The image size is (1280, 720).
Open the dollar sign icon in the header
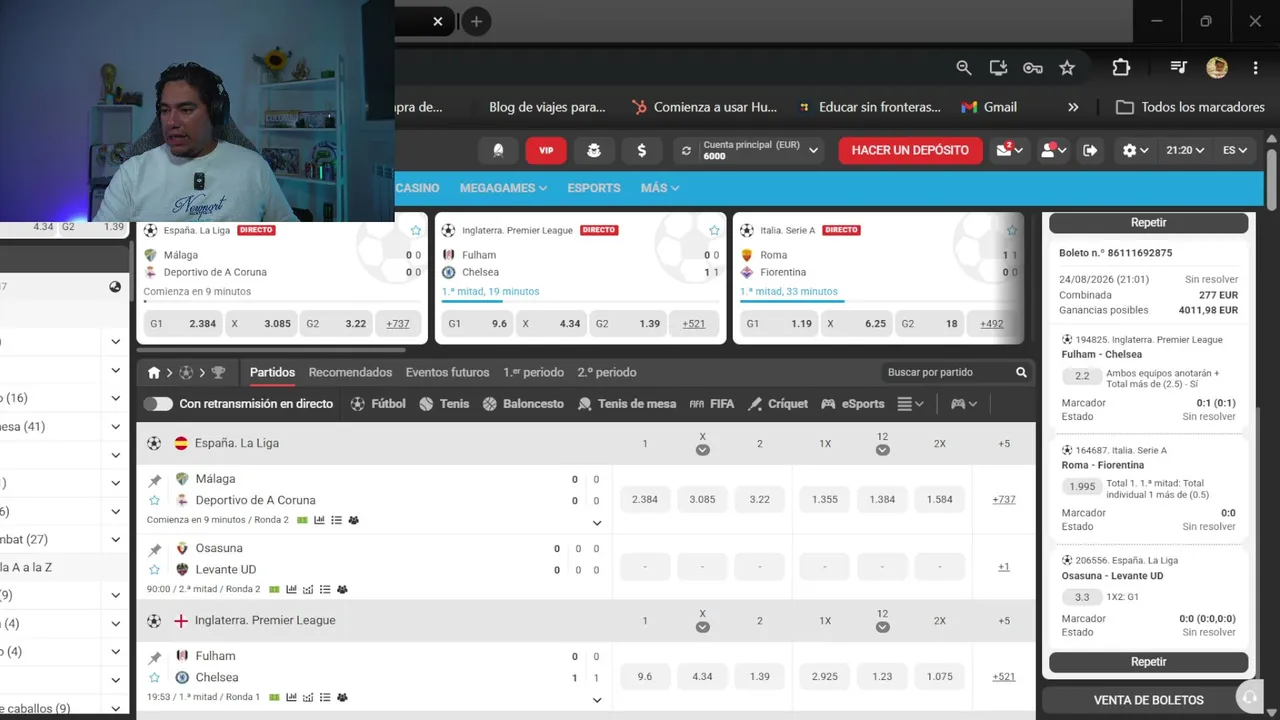[x=642, y=150]
